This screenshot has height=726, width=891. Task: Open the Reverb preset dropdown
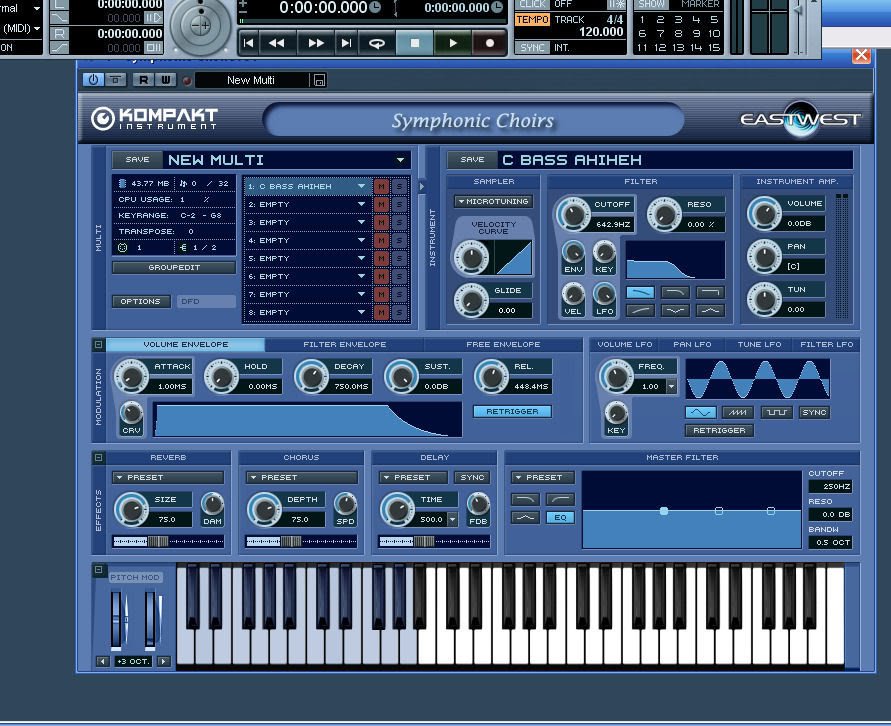(168, 477)
